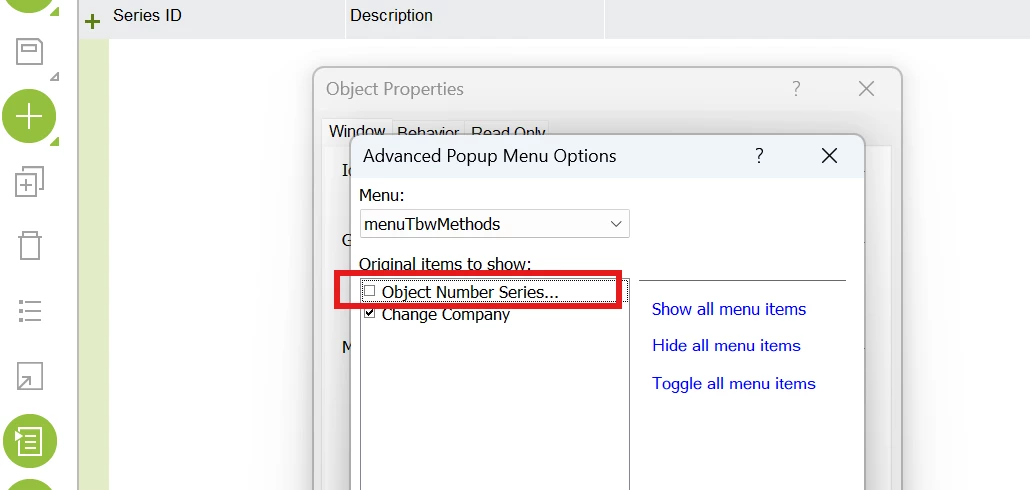Open the Read Only tab
Image resolution: width=1030 pixels, height=490 pixels.
click(508, 132)
